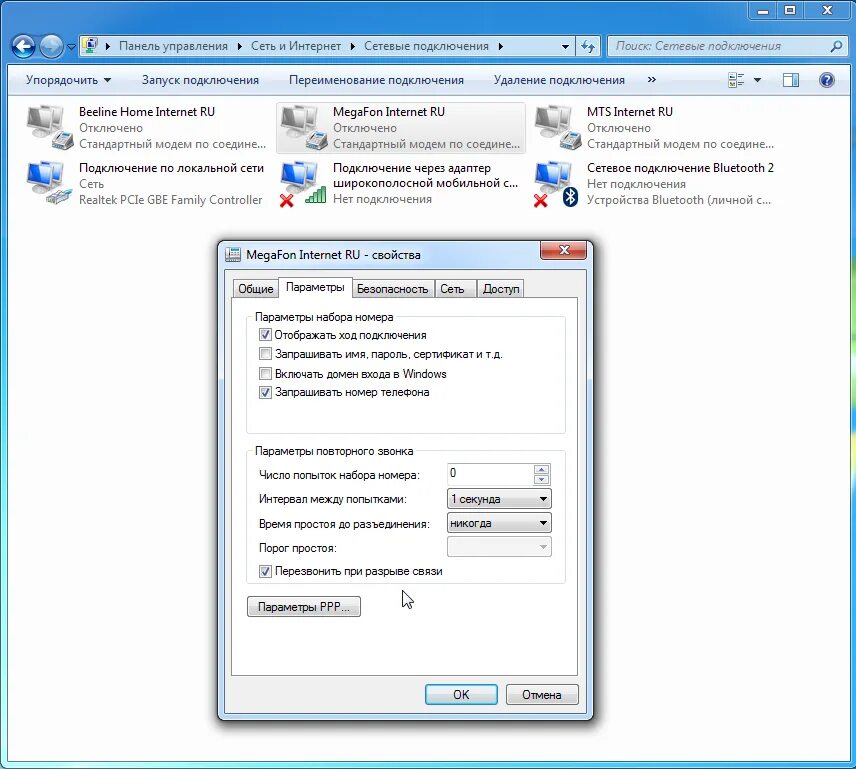
Task: Increase redial attempts with up arrow
Action: pos(541,469)
